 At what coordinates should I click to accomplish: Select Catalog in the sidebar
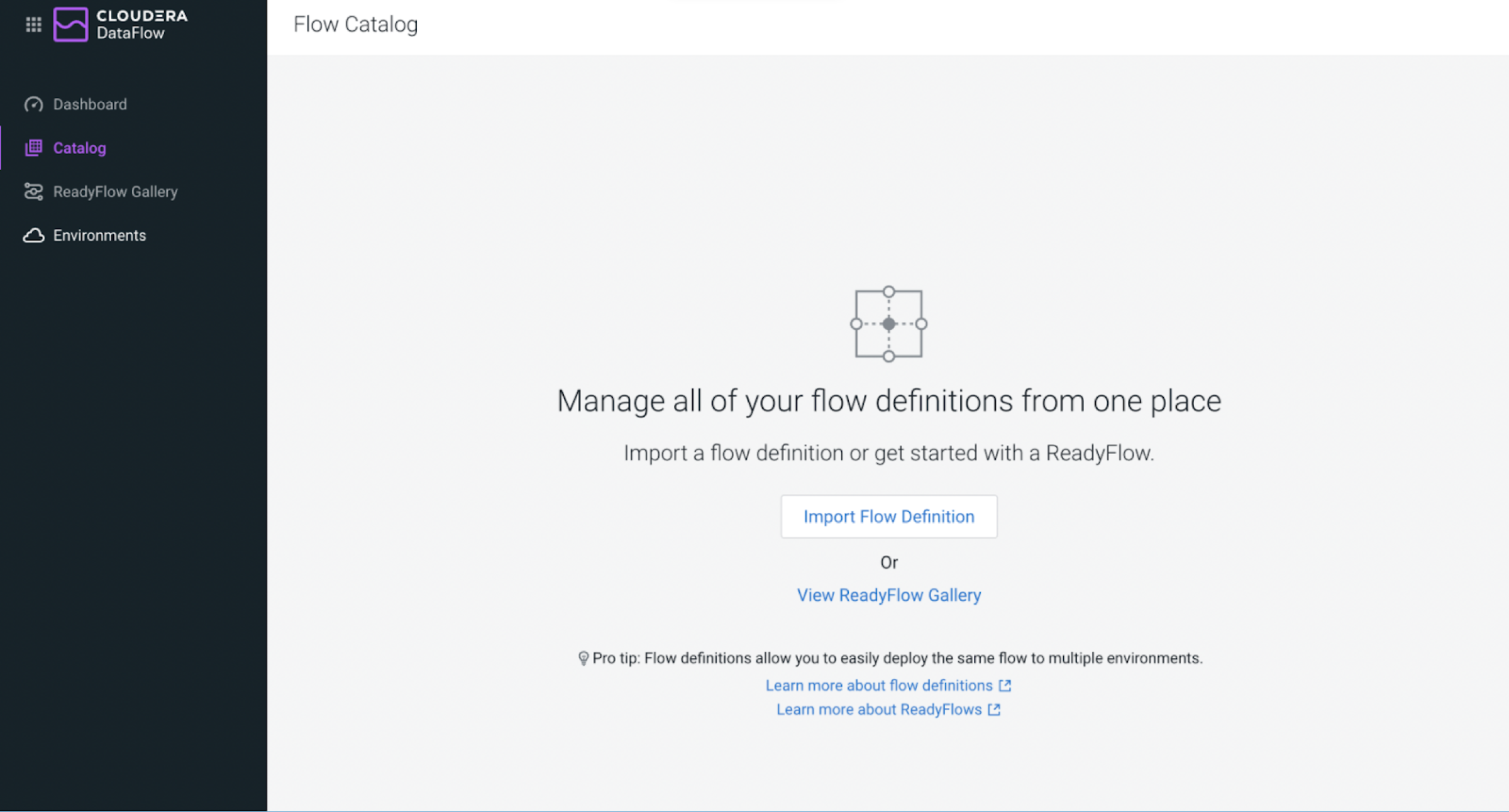point(79,148)
